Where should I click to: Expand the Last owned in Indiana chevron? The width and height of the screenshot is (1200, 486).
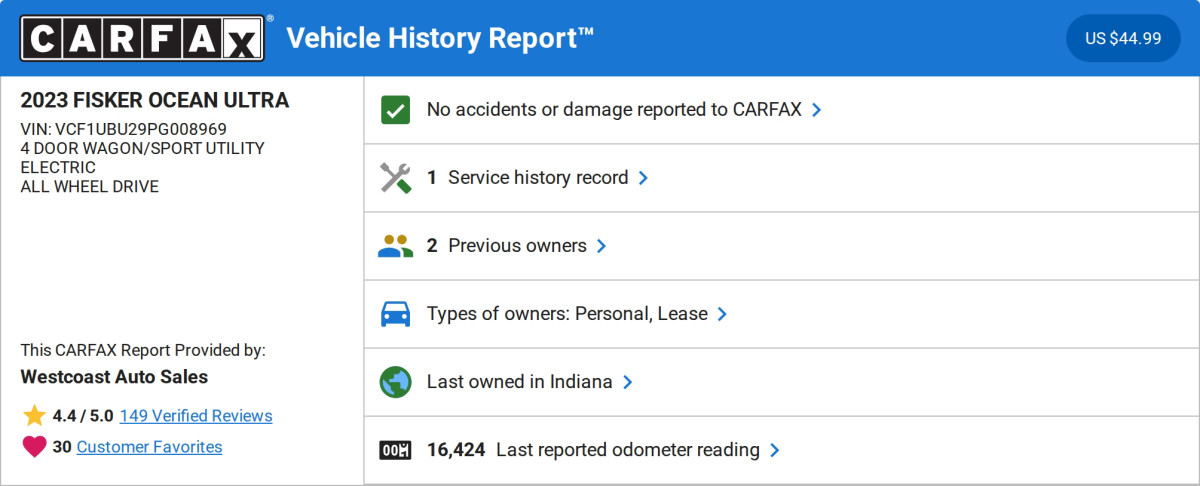tap(627, 382)
